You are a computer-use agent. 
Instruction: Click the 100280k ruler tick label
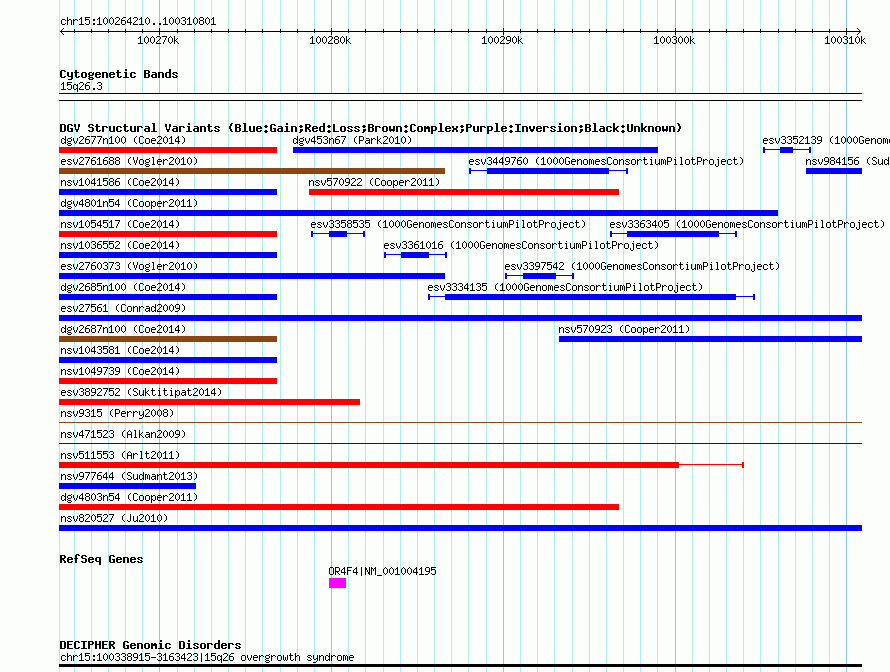[330, 40]
